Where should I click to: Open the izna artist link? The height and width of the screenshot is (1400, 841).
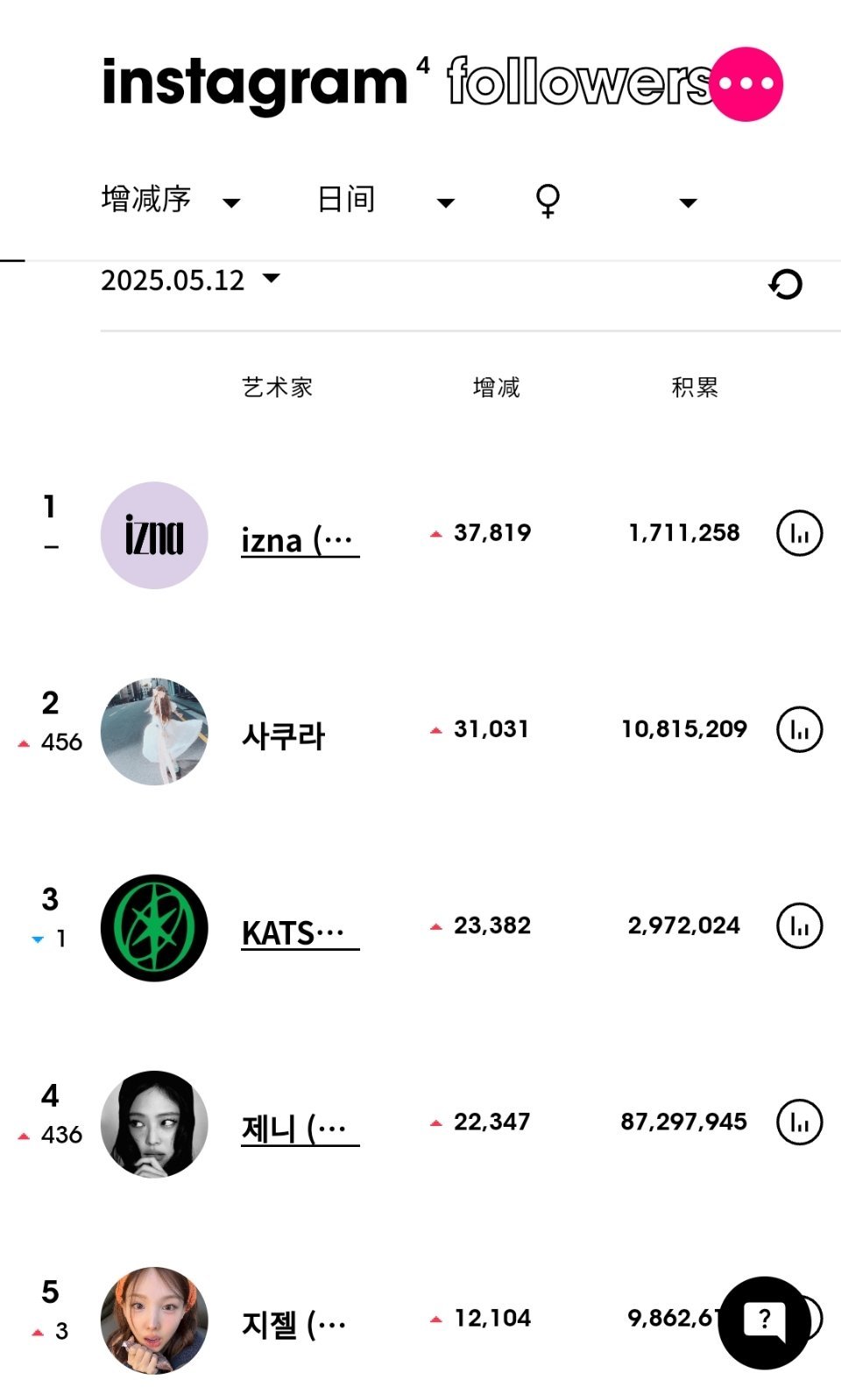tap(300, 540)
